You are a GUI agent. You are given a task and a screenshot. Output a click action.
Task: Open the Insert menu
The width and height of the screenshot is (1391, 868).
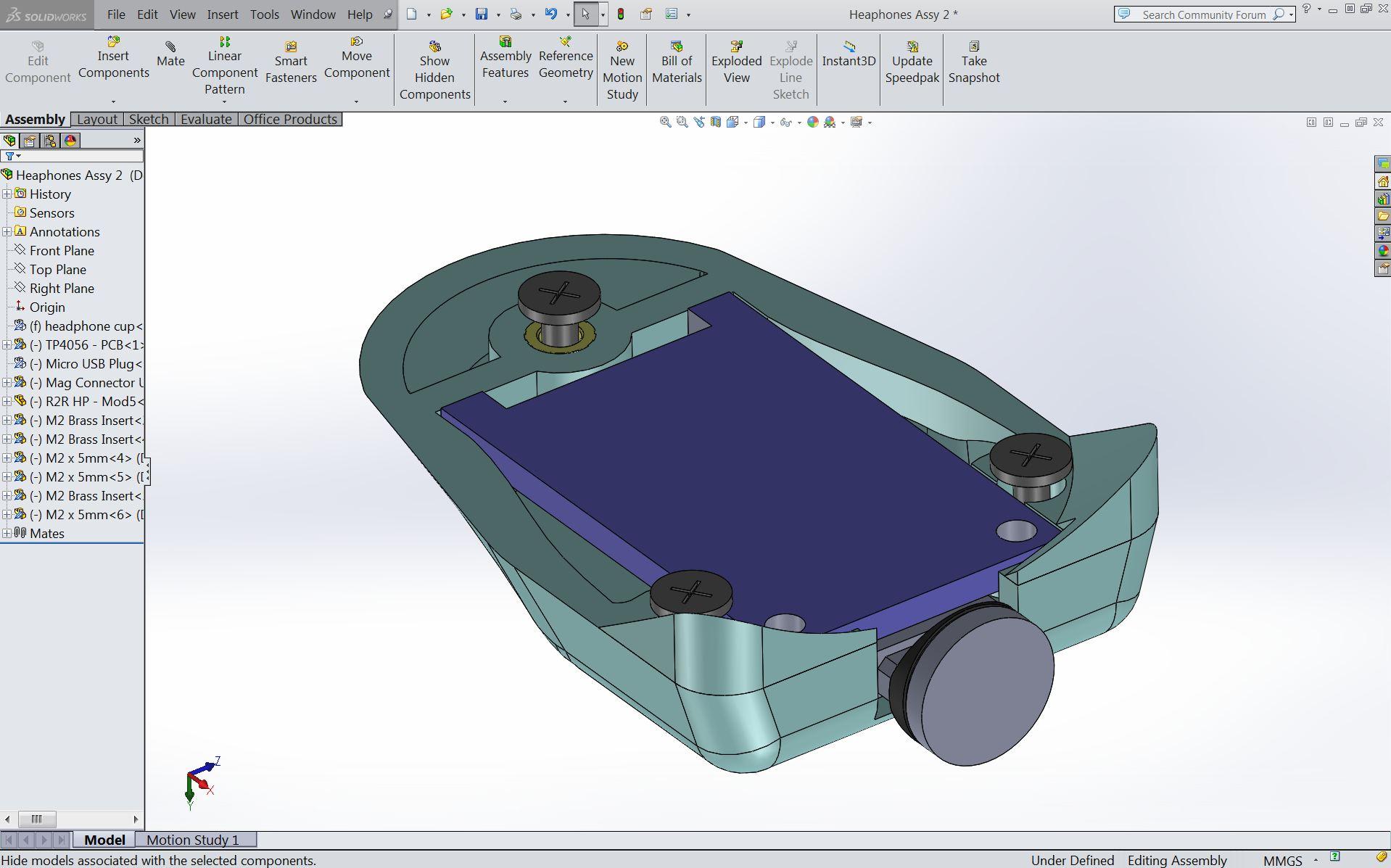pyautogui.click(x=223, y=15)
